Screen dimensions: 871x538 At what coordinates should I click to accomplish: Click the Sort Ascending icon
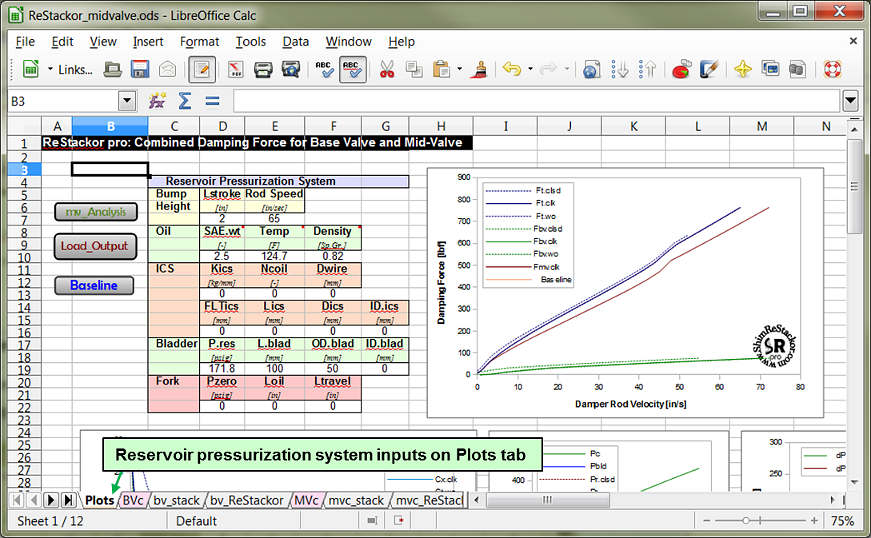620,69
